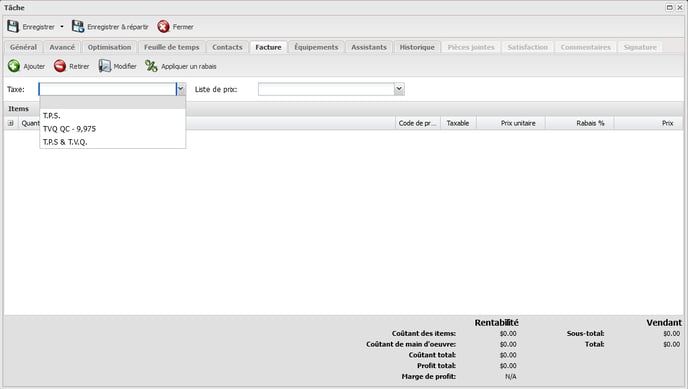The width and height of the screenshot is (688, 389).
Task: Maximize the Tâche window
Action: [670, 7]
